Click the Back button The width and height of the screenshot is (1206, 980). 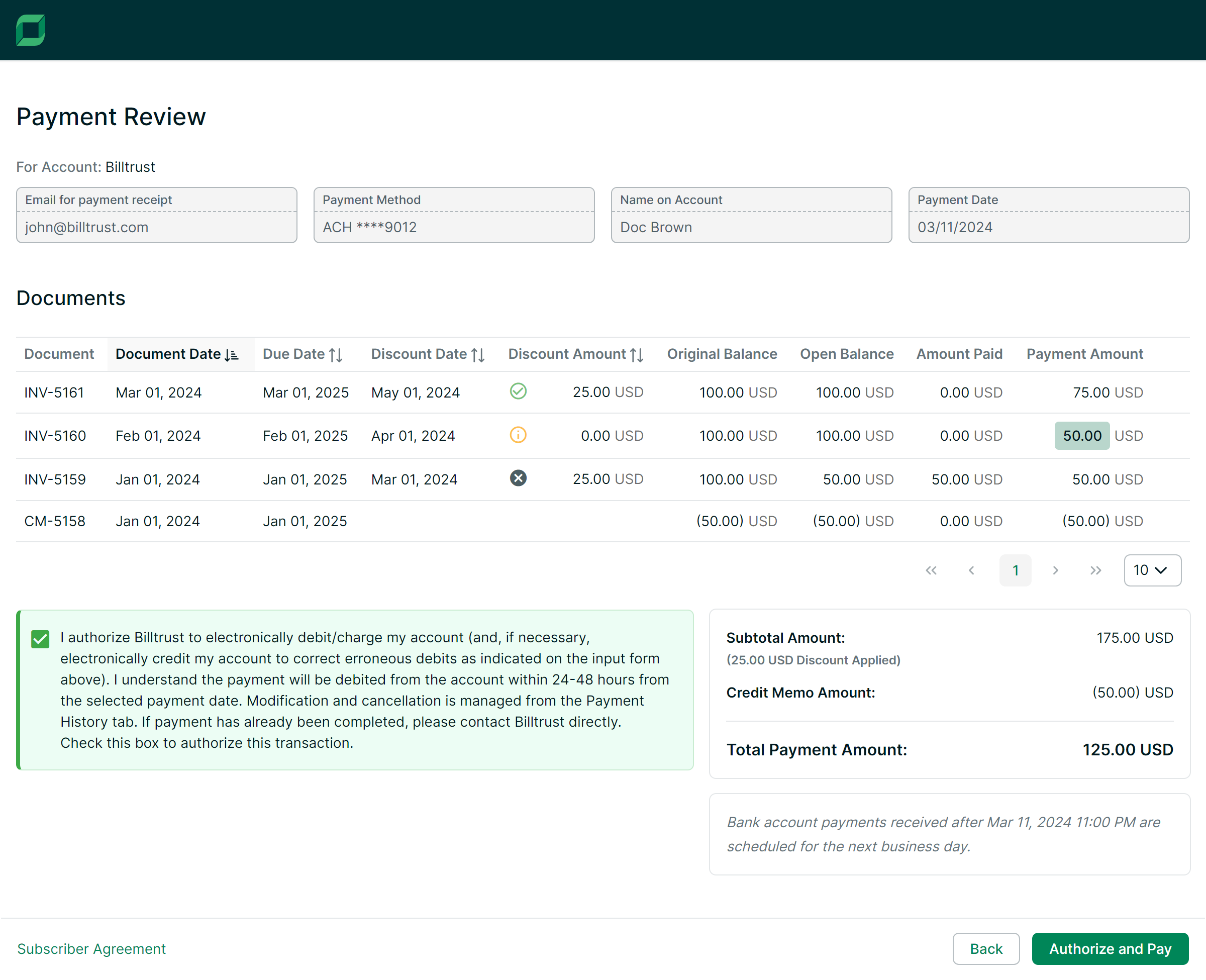(985, 948)
